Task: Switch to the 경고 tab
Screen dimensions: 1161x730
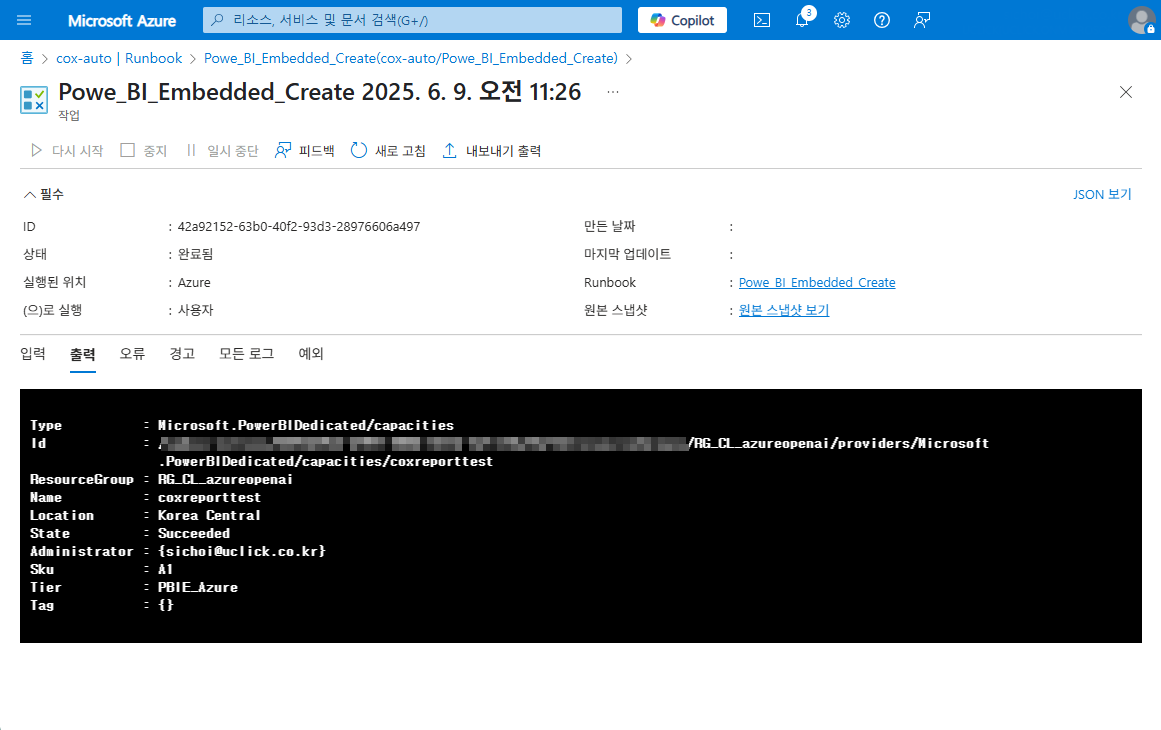Action: click(181, 354)
